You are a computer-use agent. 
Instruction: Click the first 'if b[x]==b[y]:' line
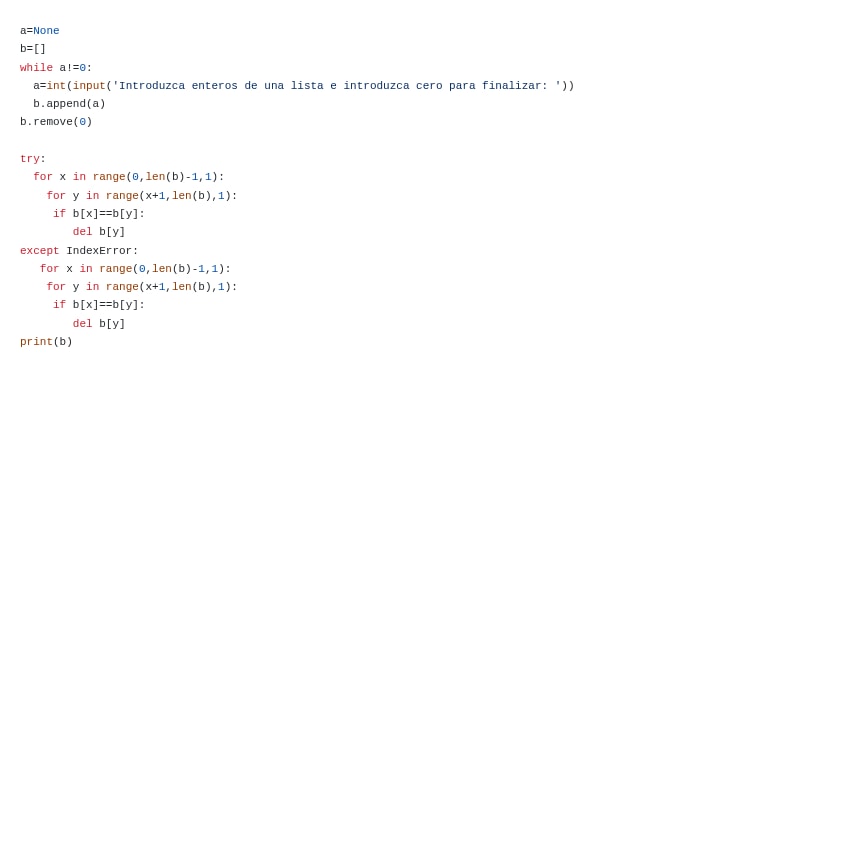coord(99,214)
